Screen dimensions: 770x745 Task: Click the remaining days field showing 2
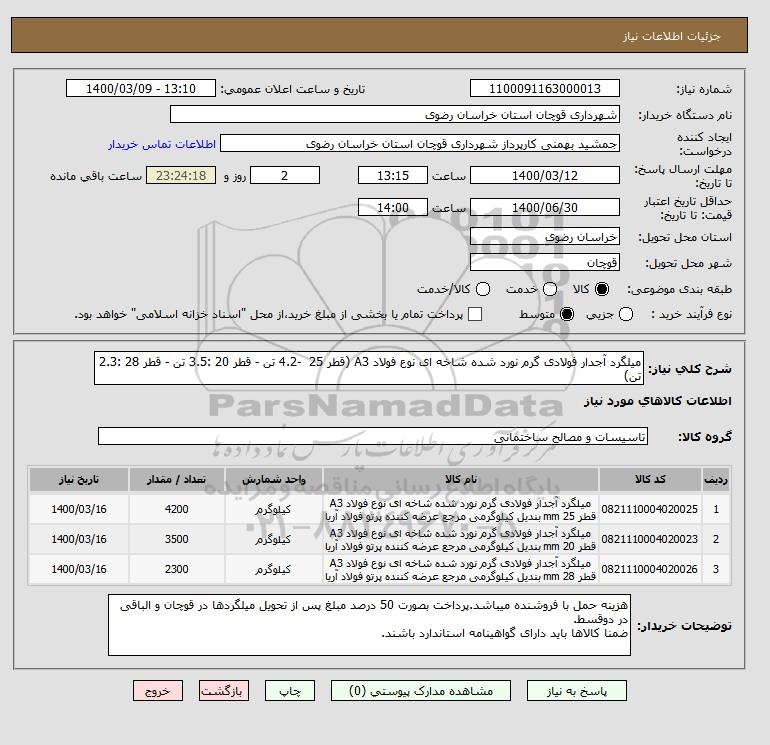point(285,175)
